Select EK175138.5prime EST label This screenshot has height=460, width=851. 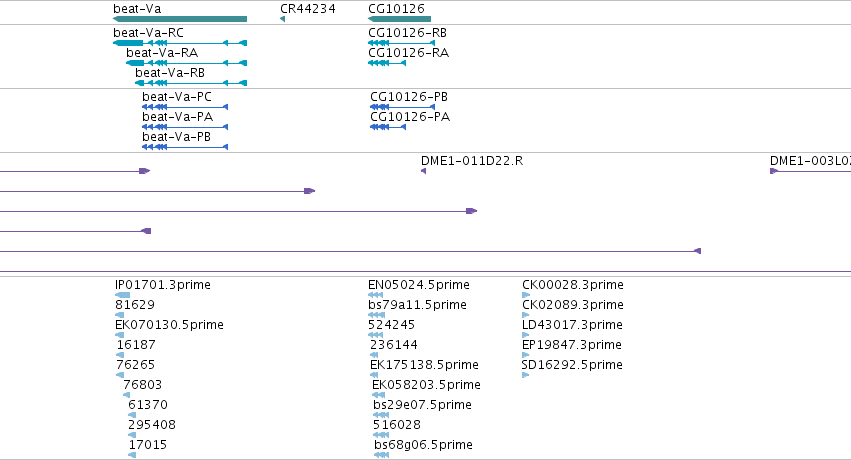424,365
